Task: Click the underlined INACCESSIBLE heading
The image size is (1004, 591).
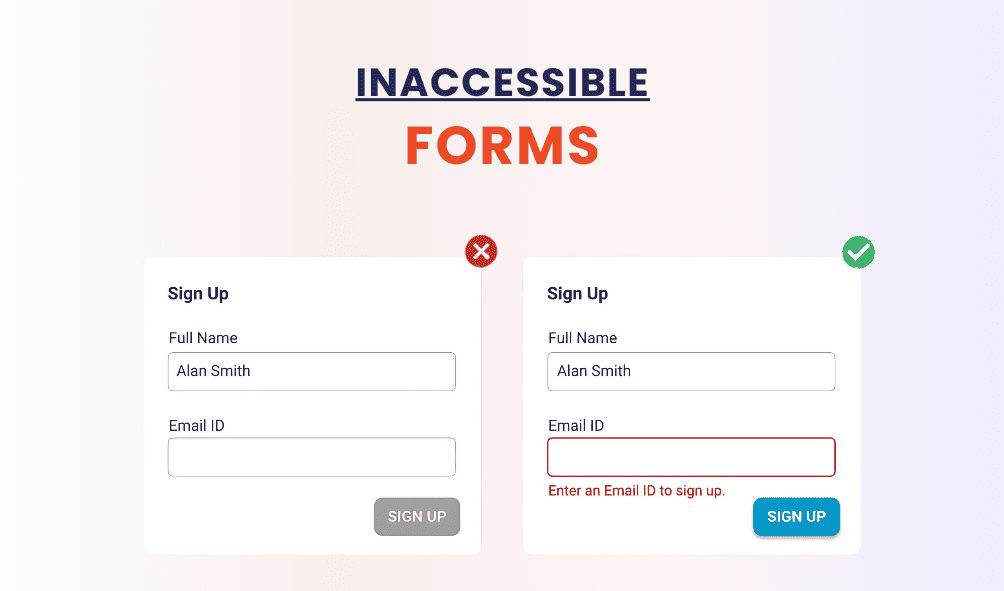Action: [x=502, y=83]
